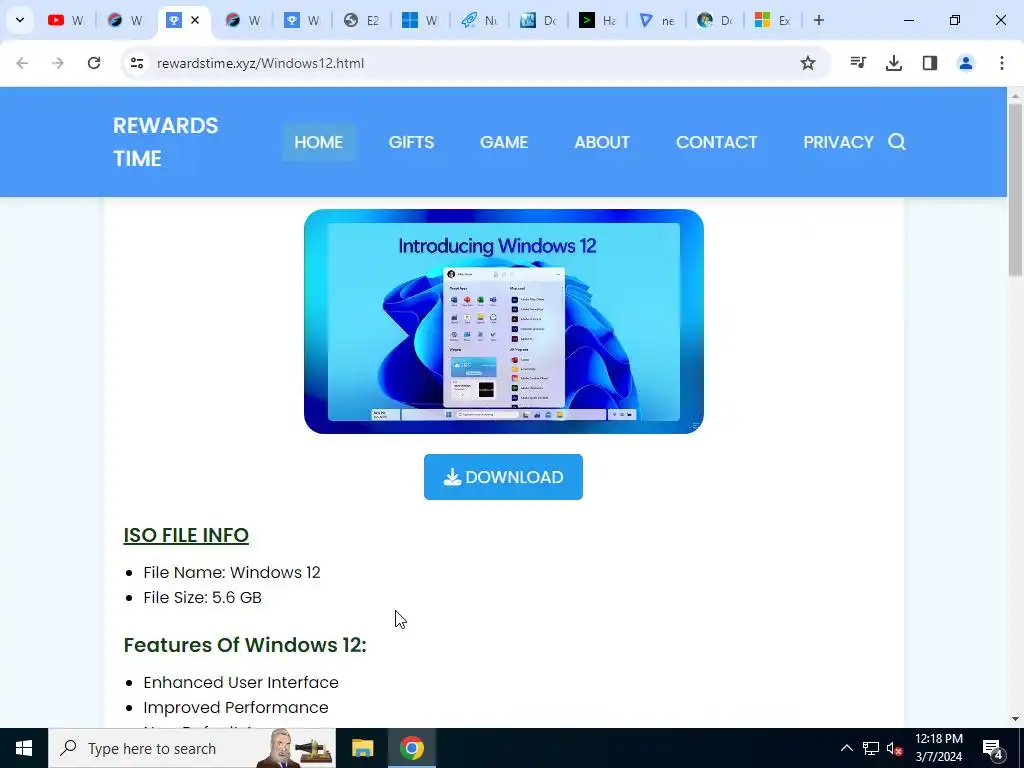Restore down the Chrome window
This screenshot has width=1024, height=768.
click(955, 20)
